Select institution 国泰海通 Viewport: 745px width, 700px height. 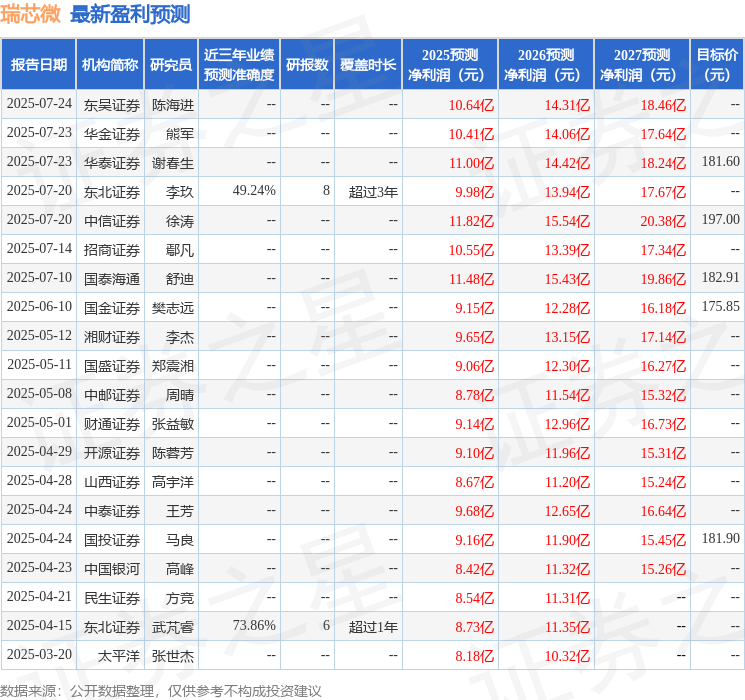[x=112, y=279]
